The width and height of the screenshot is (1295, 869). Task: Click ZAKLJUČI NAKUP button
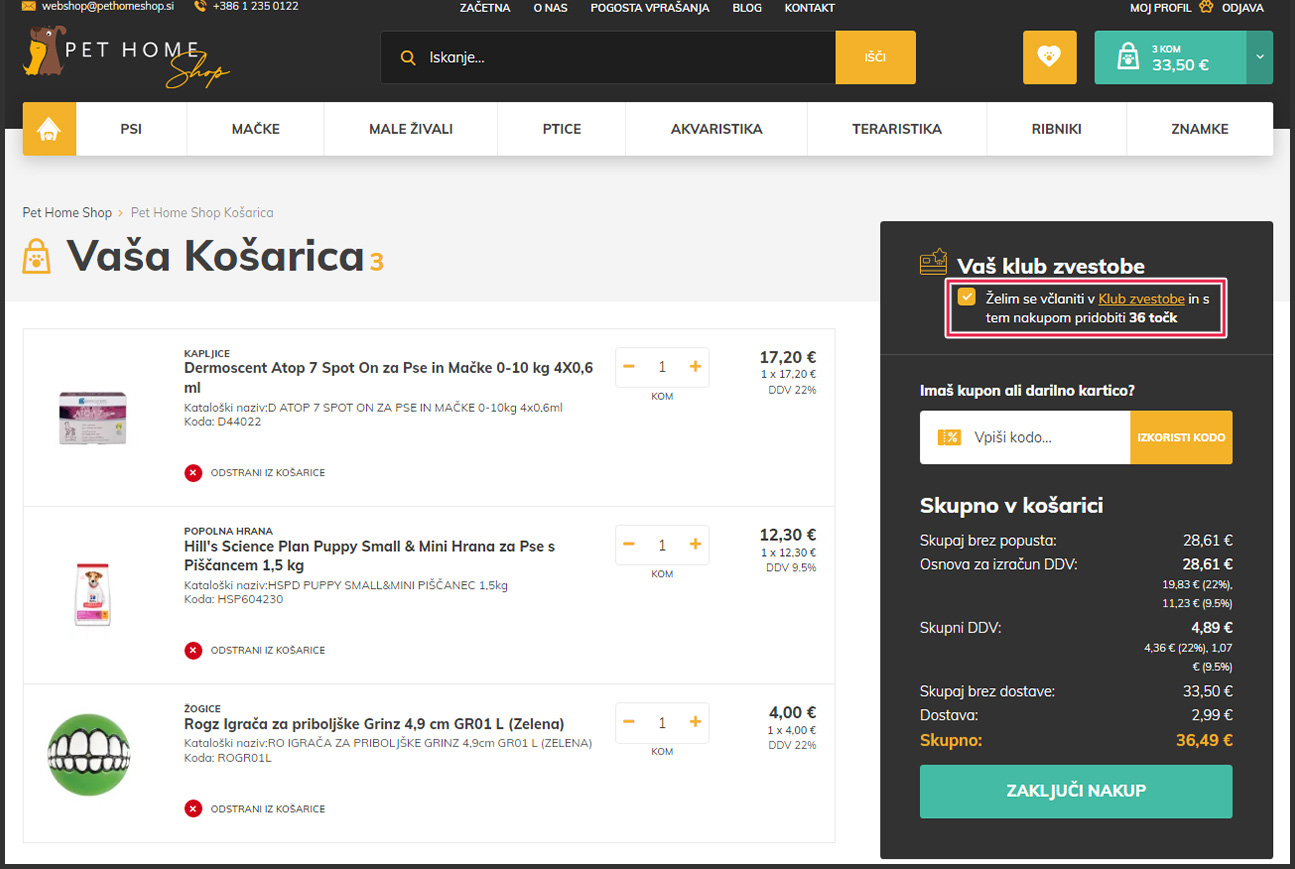tap(1076, 791)
